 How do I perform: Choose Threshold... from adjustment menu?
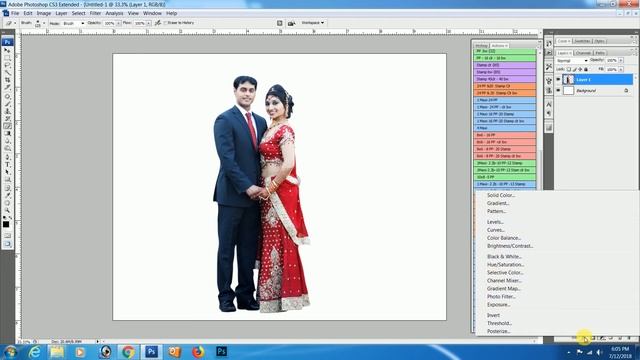pos(499,323)
